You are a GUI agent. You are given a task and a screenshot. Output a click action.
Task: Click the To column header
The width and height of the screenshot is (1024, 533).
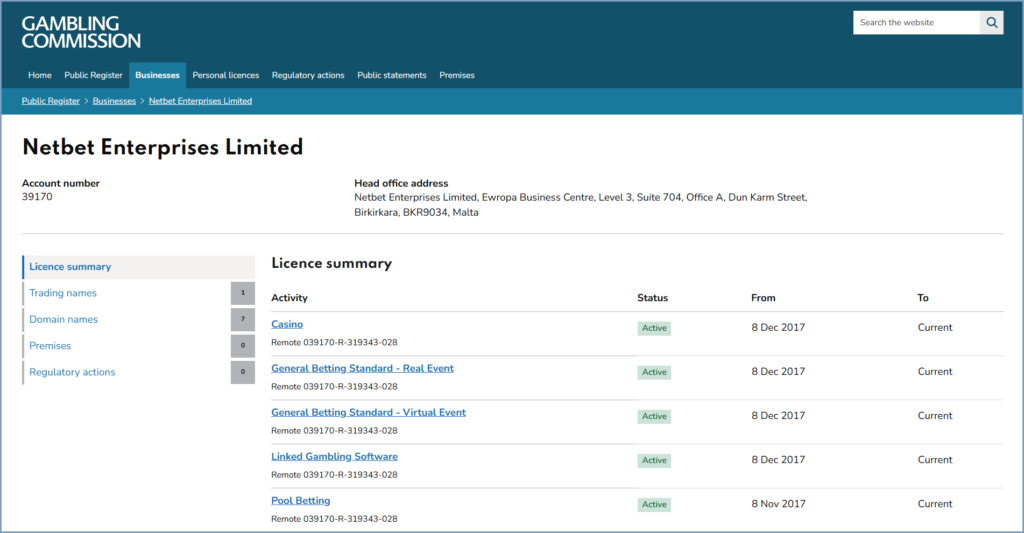click(923, 298)
